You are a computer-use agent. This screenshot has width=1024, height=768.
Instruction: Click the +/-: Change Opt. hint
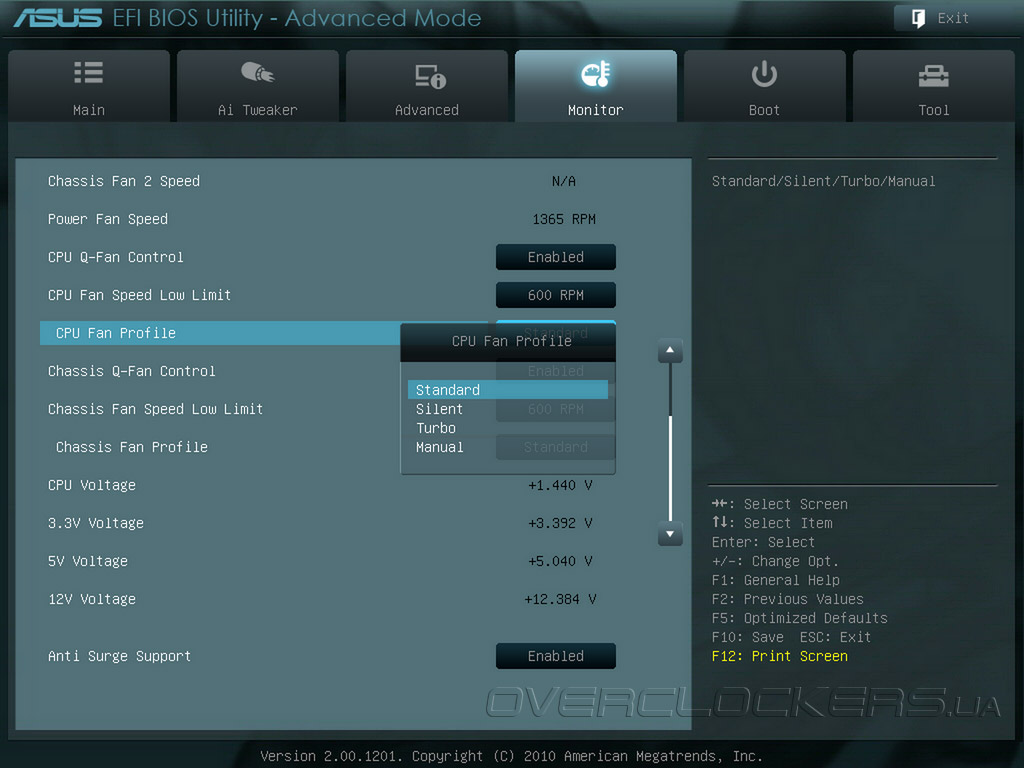[775, 561]
